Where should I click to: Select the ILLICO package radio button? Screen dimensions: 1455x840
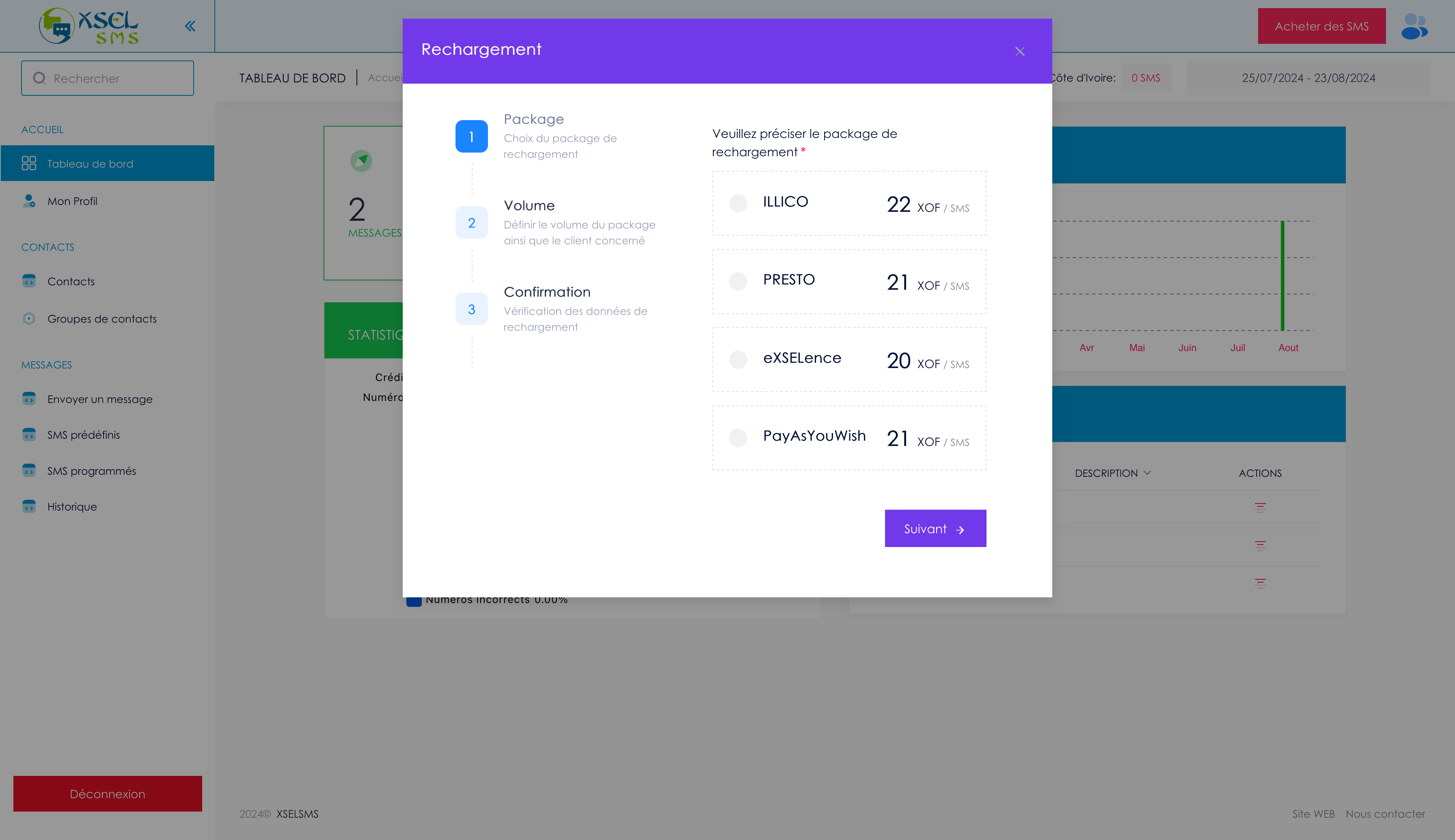tap(738, 203)
